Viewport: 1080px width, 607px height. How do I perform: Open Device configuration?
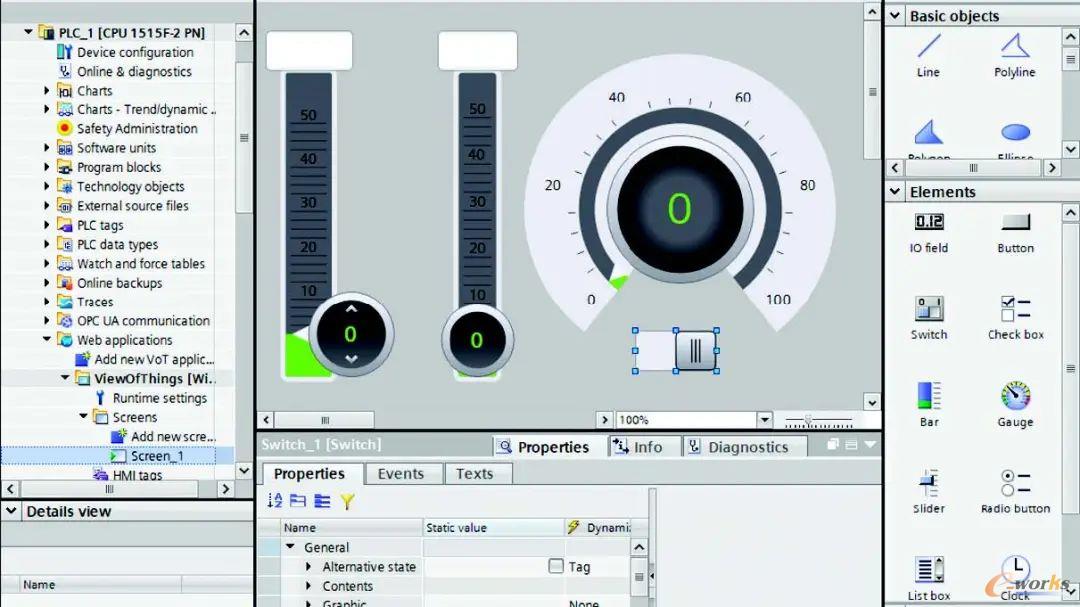click(135, 52)
